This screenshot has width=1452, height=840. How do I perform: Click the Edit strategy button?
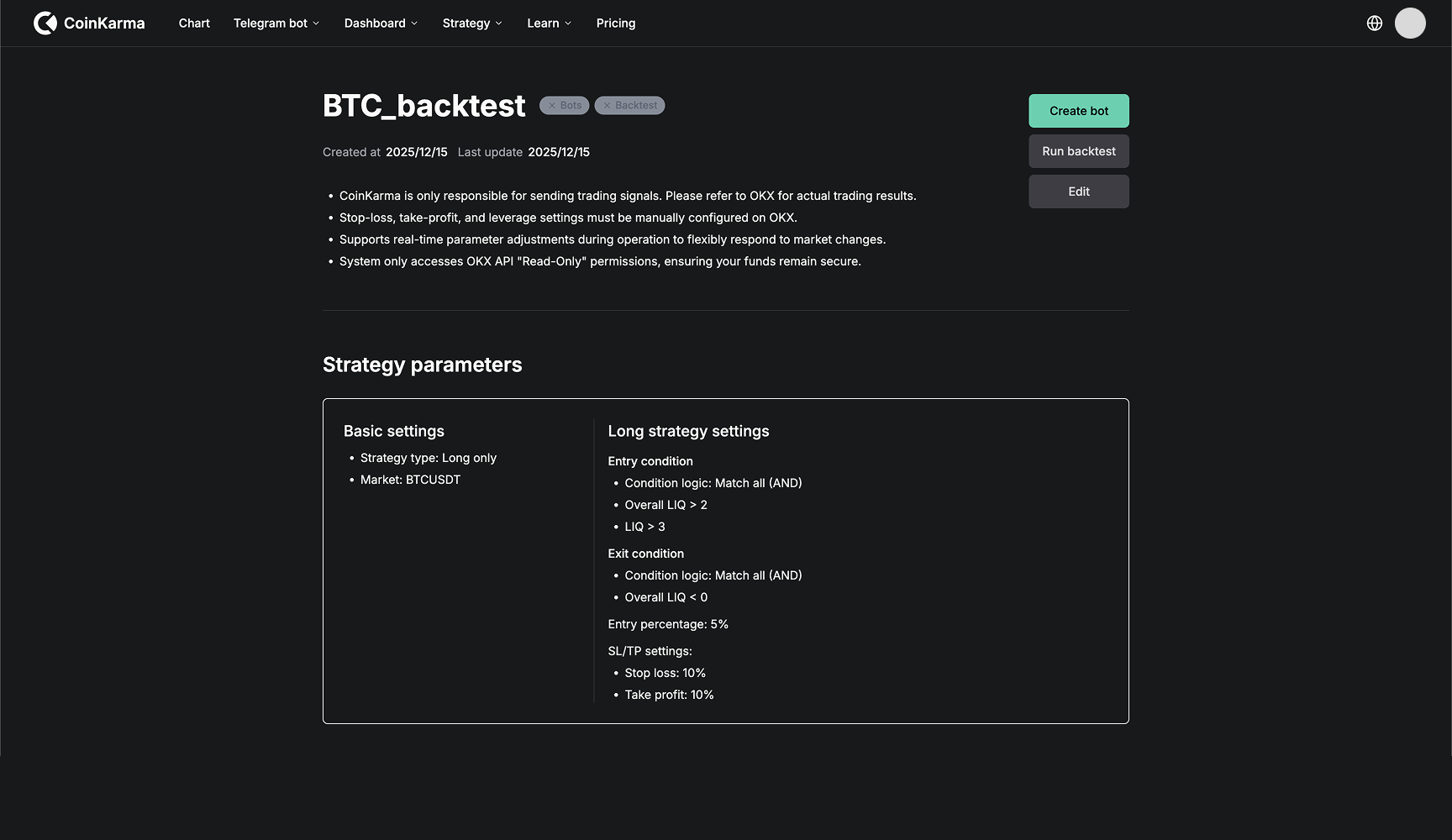pyautogui.click(x=1079, y=192)
